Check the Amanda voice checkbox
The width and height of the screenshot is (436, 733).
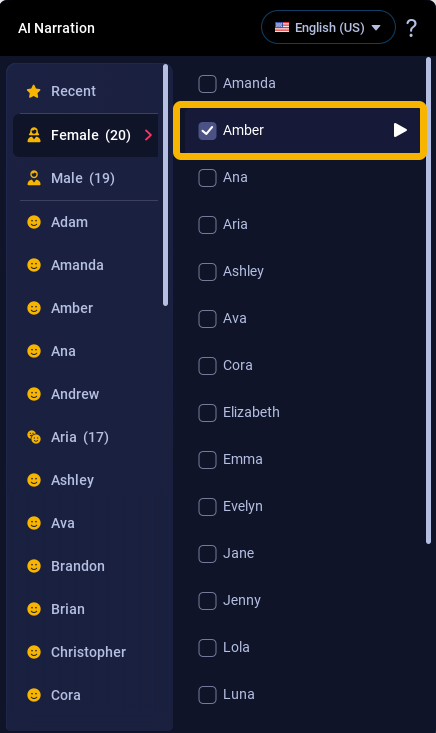207,84
